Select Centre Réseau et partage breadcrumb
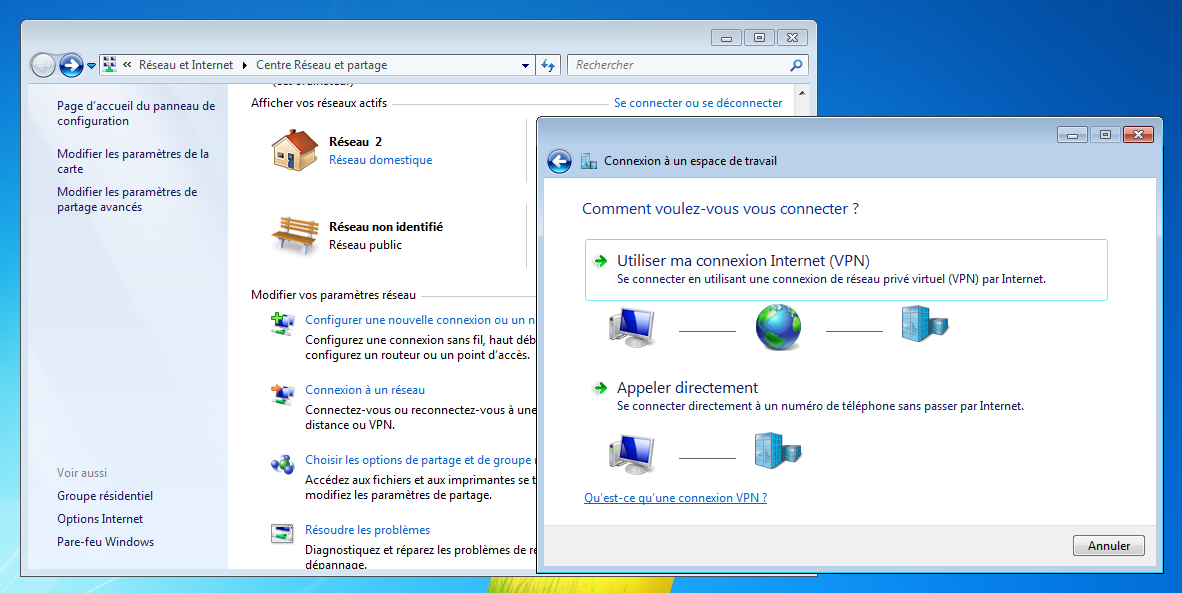Screen dimensions: 1182x593 [322, 65]
